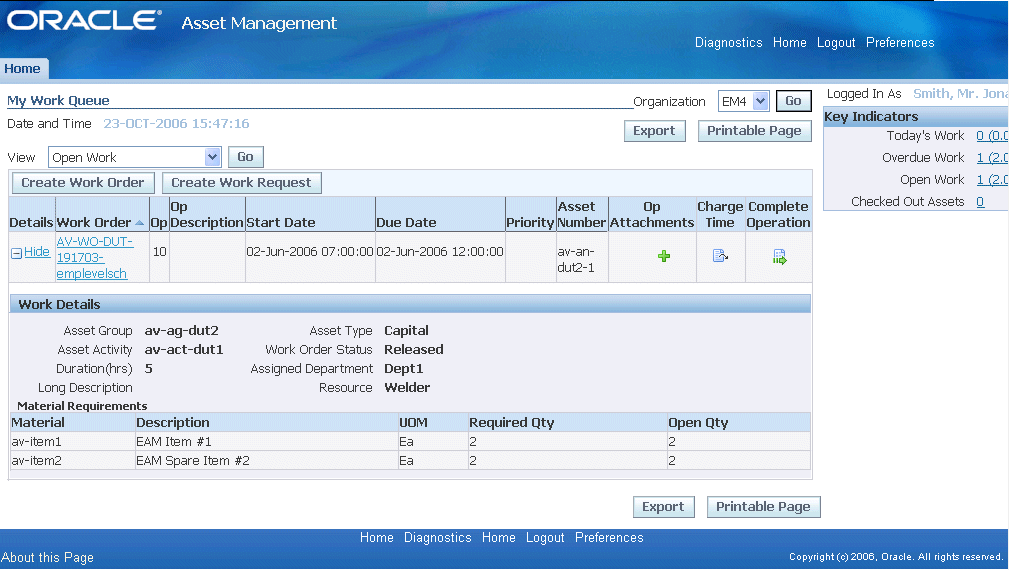Click Logout in the top header
Viewport: 1009px width, 570px height.
click(x=836, y=42)
